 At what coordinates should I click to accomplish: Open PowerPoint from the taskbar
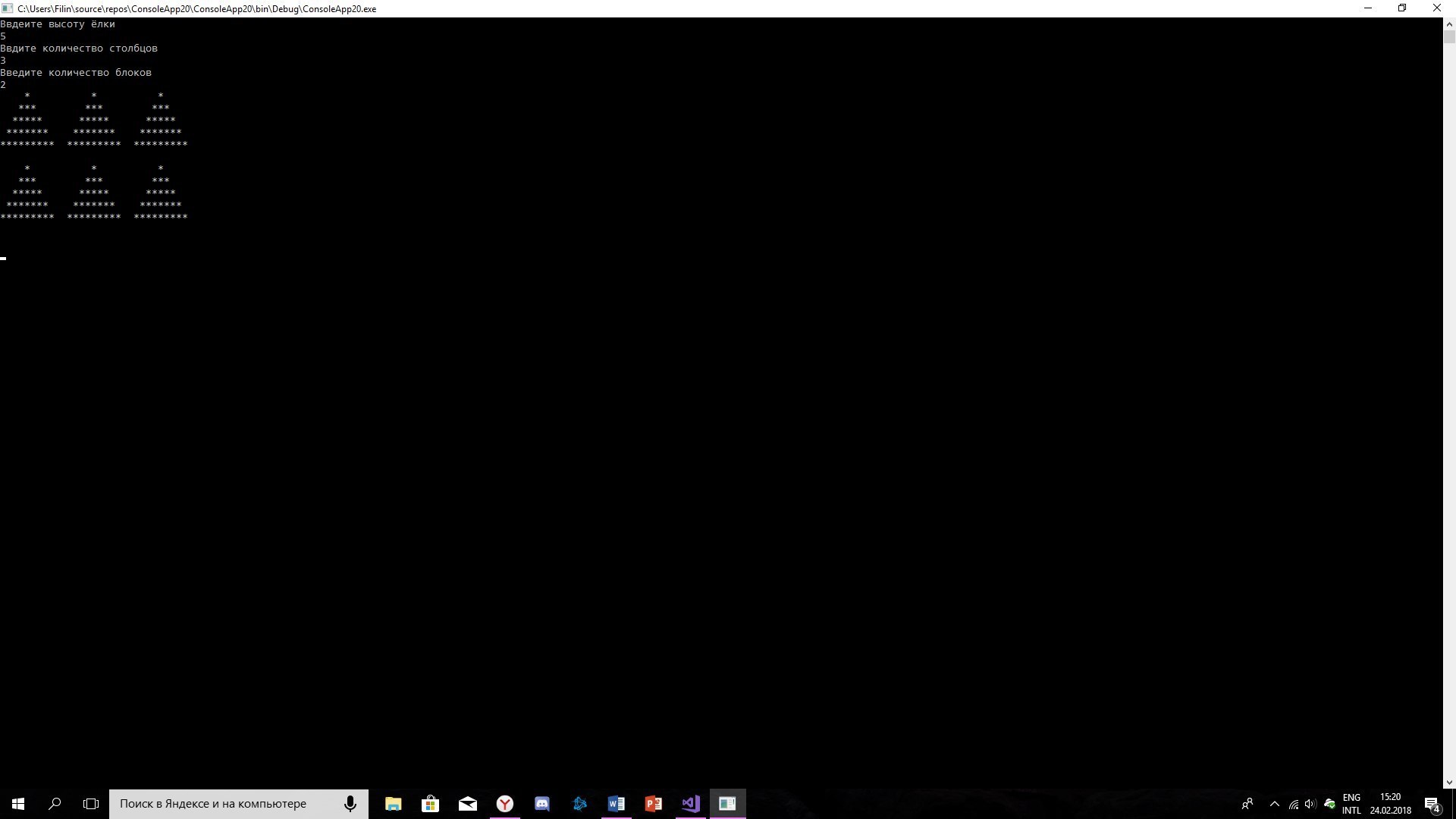pyautogui.click(x=652, y=803)
